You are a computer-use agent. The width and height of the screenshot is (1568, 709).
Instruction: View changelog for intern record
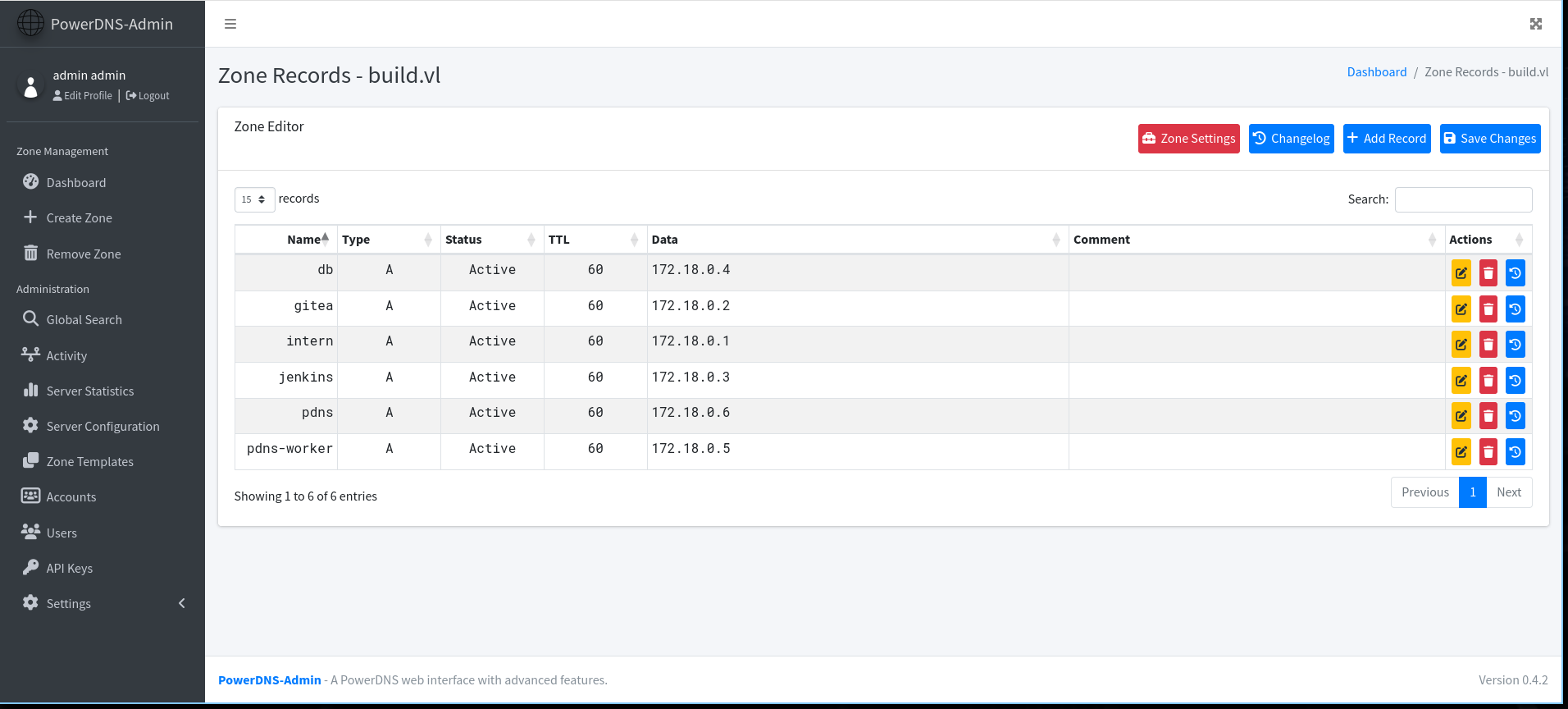coord(1516,345)
